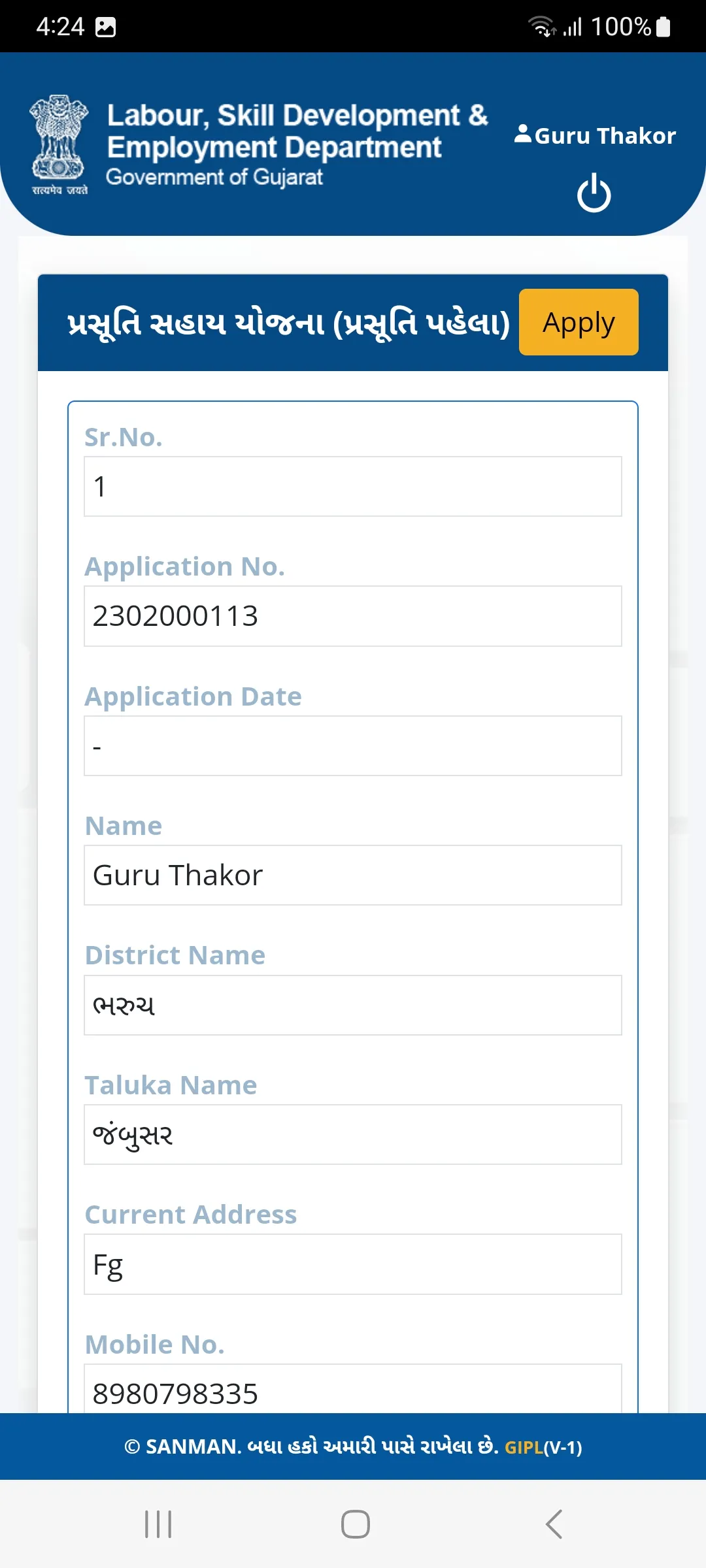706x1568 pixels.
Task: Tap the પ્રસૂતિ સહાય યોજના heading text
Action: click(288, 323)
